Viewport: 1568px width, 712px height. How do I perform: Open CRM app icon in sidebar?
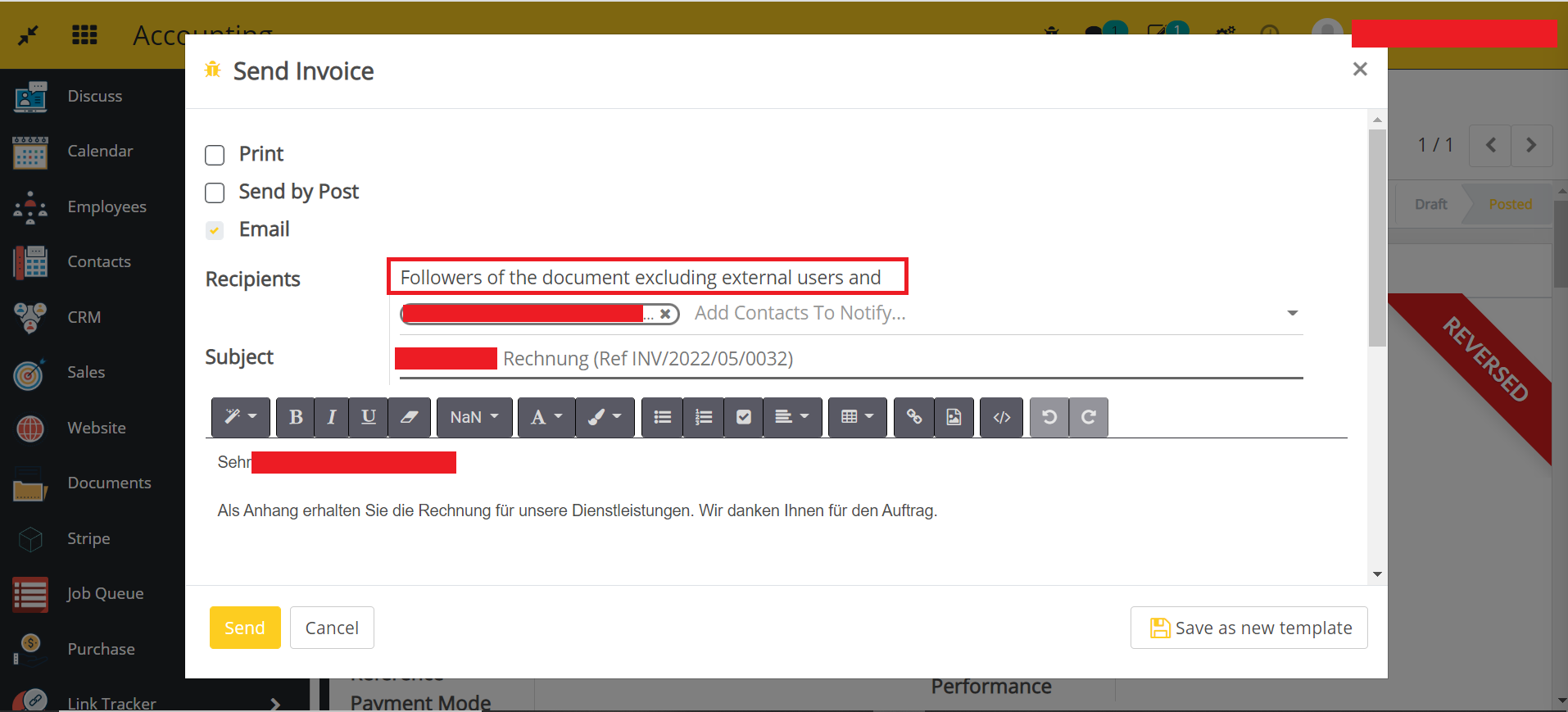click(30, 318)
